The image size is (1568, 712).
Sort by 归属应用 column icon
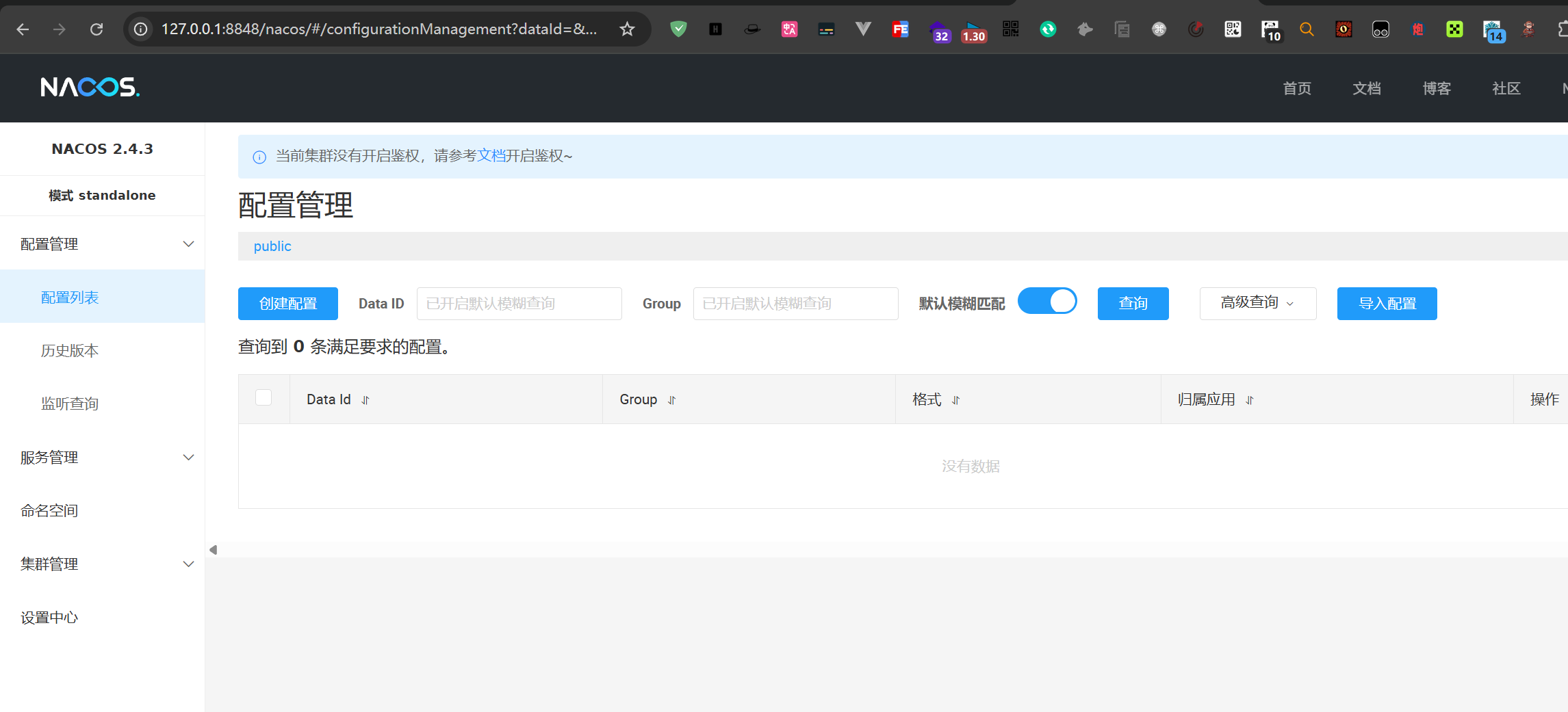[1249, 400]
